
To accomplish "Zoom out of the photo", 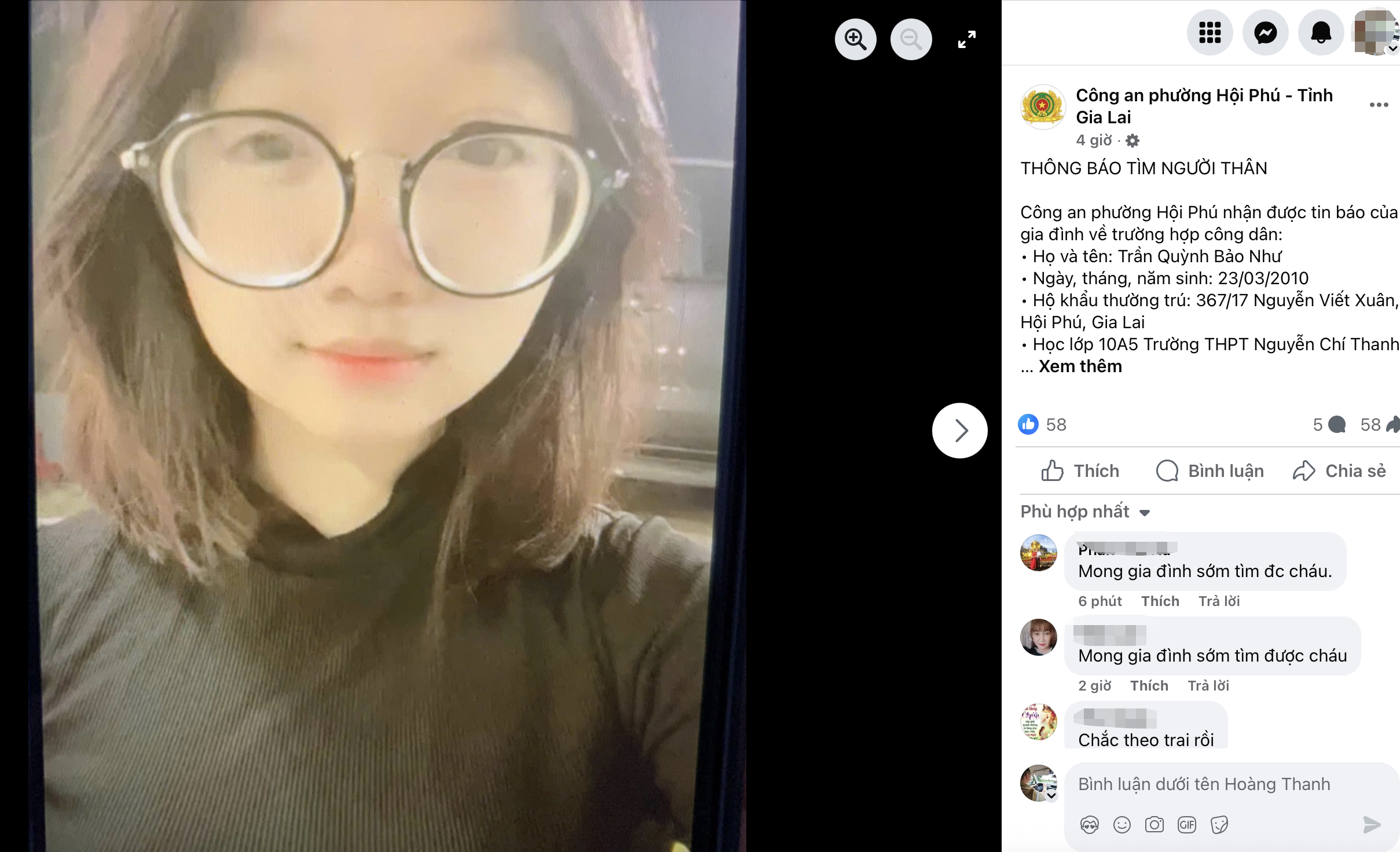I will click(x=911, y=39).
